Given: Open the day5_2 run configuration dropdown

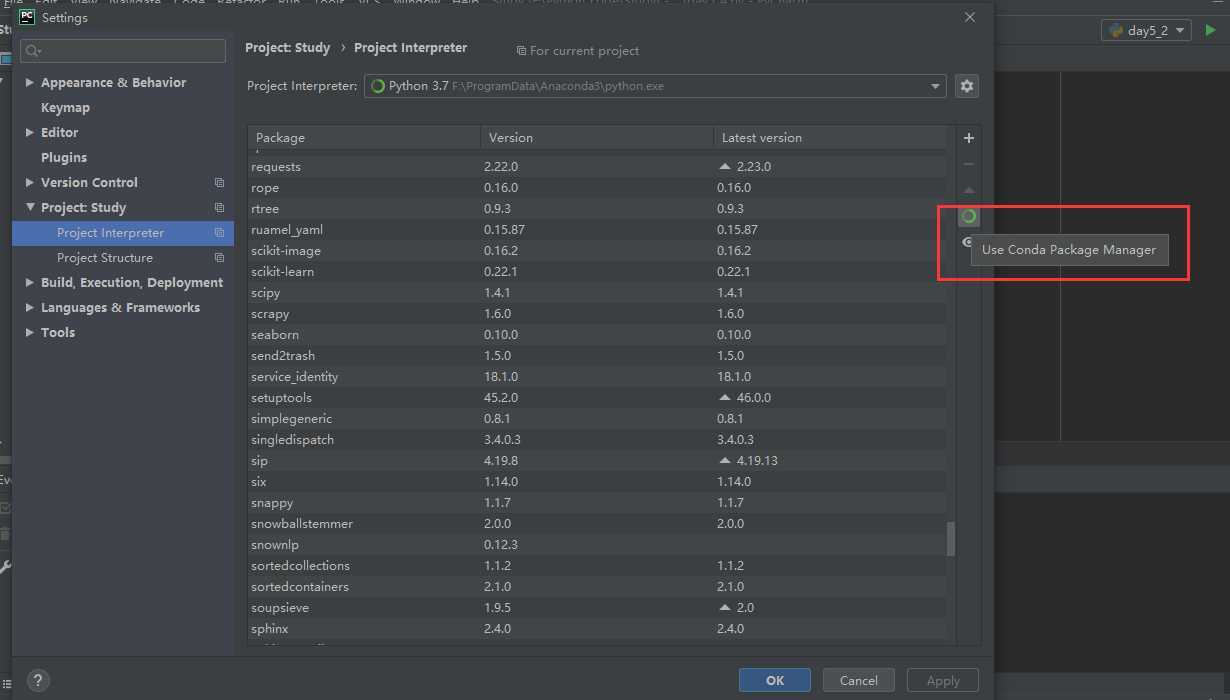Looking at the screenshot, I should [x=1146, y=31].
